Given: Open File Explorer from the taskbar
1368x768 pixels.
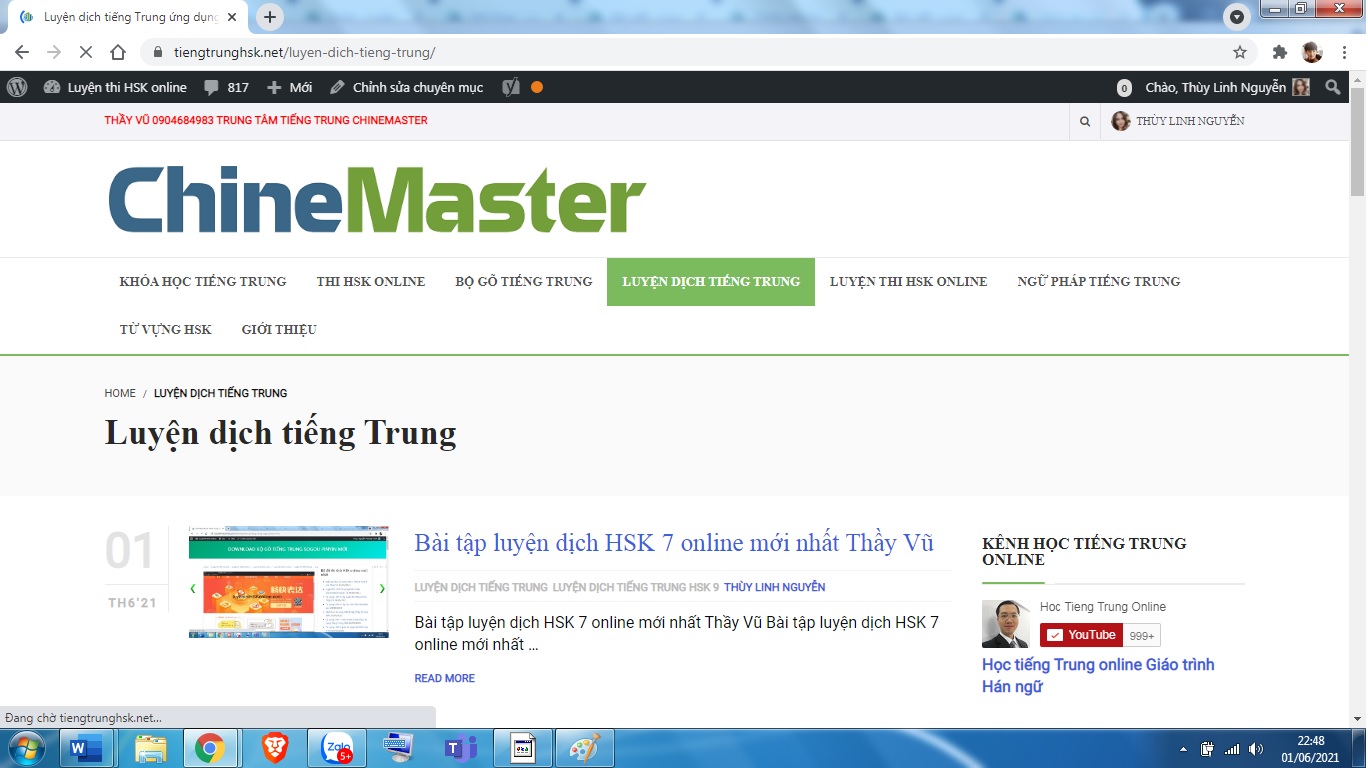Looking at the screenshot, I should [x=151, y=748].
